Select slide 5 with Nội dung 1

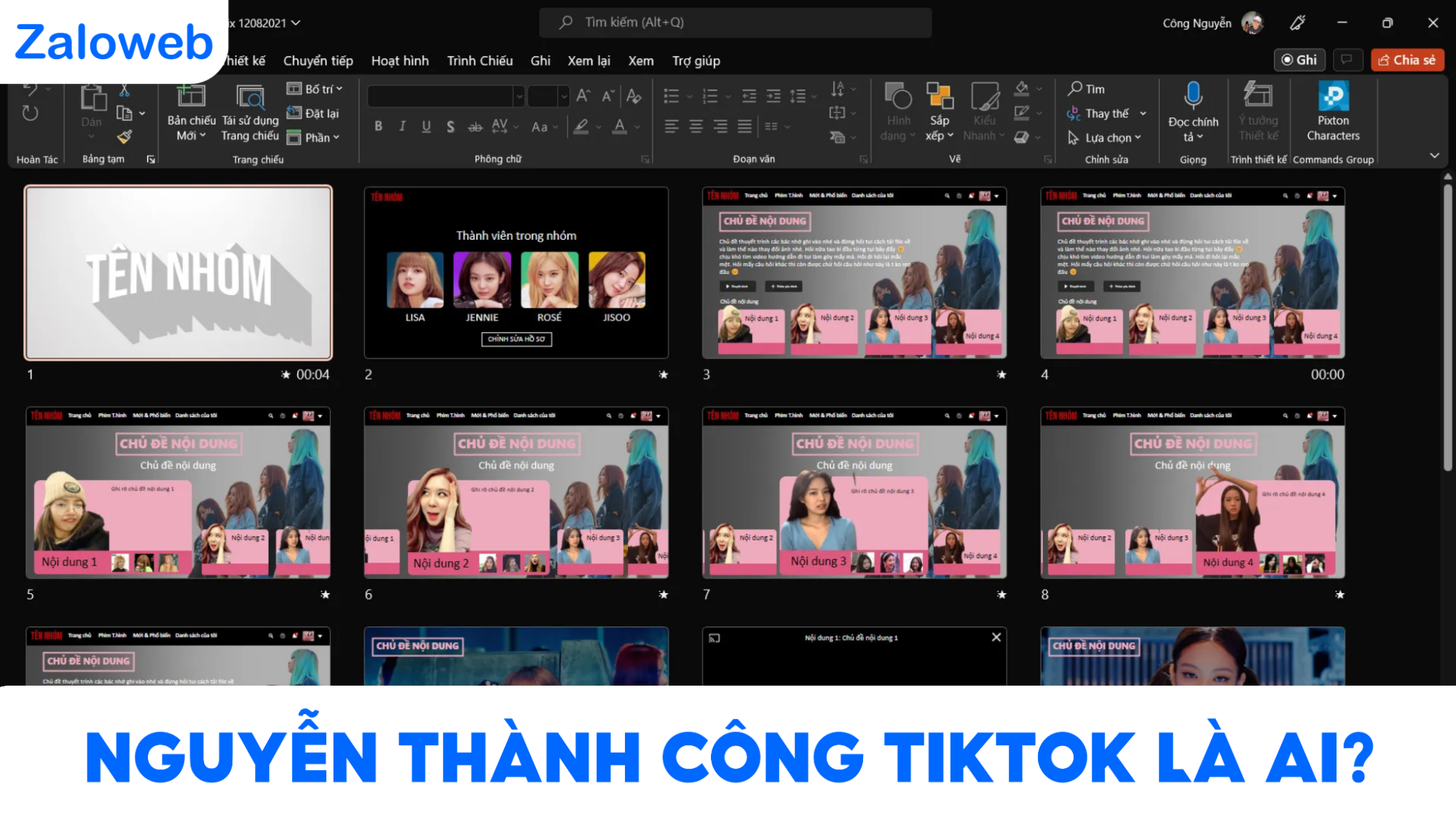[178, 493]
